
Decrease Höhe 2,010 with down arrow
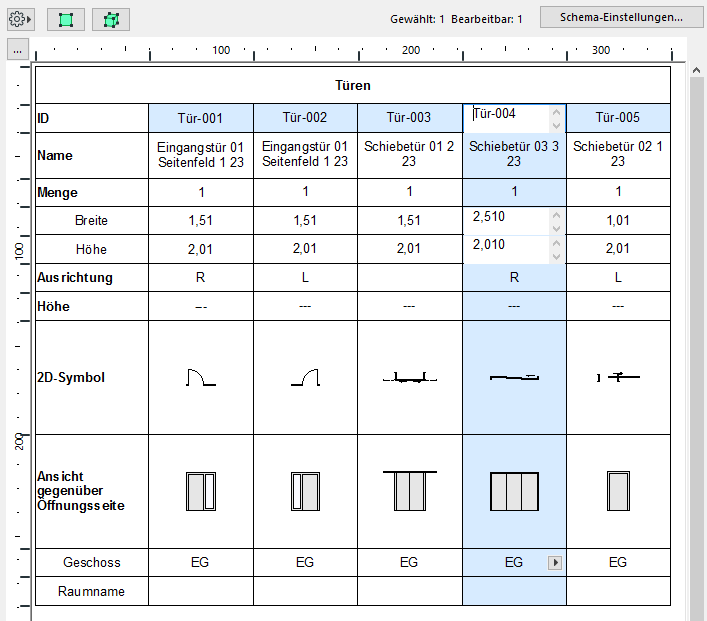[556, 257]
